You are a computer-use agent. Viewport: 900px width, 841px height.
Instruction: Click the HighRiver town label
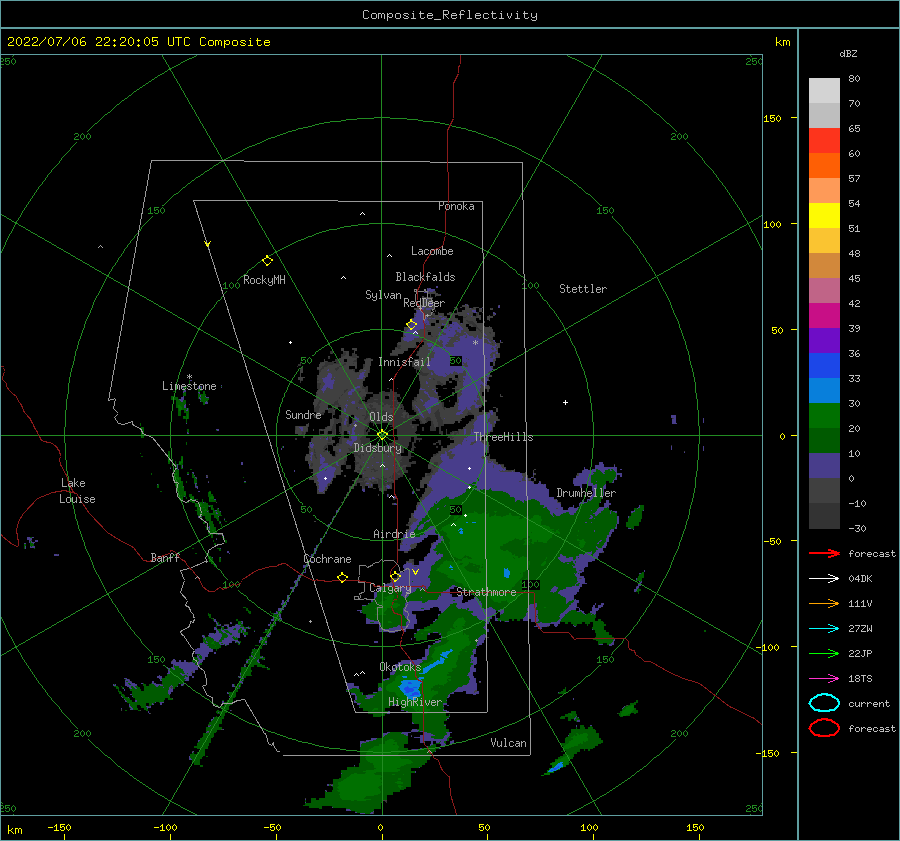point(415,702)
